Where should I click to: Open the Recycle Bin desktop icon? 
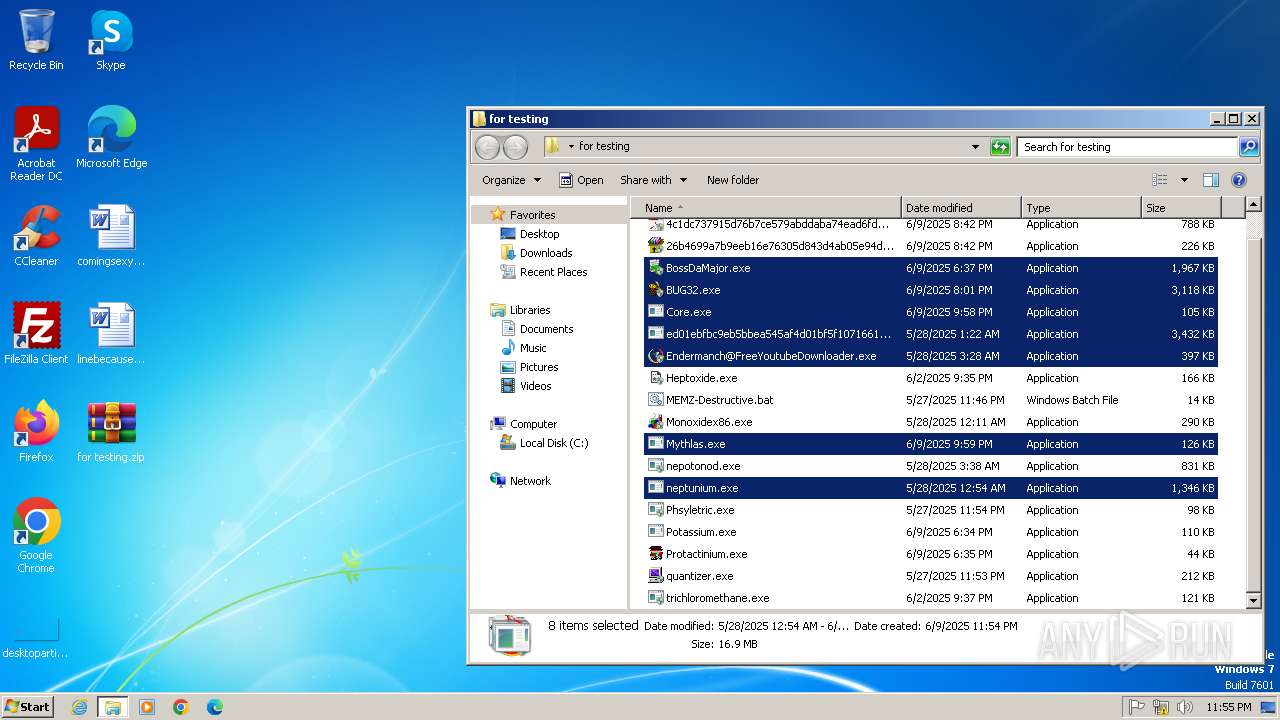click(x=36, y=40)
